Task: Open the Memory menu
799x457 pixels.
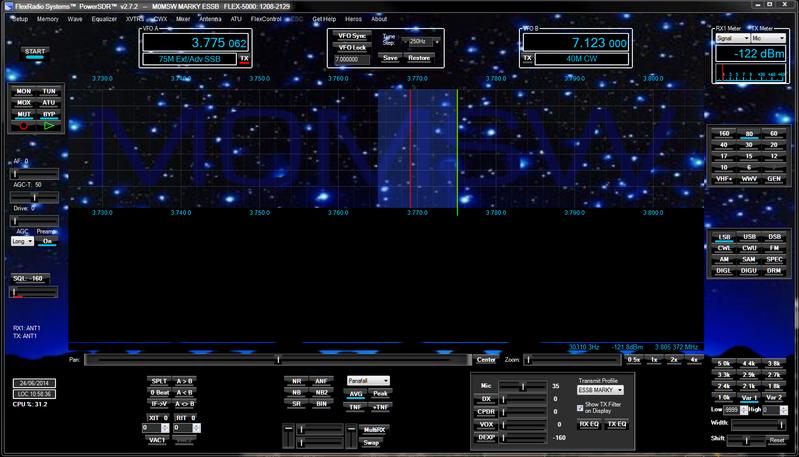Action: pyautogui.click(x=48, y=19)
